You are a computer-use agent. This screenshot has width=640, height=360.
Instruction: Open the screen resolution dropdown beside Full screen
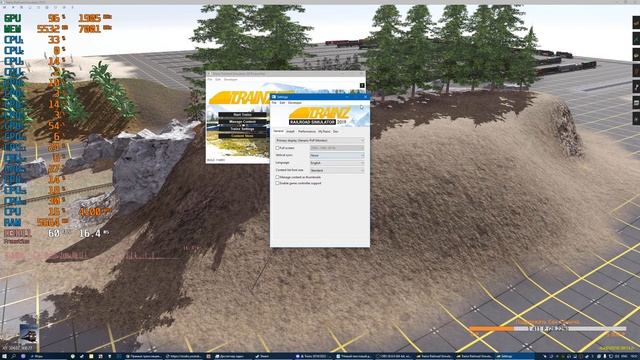coord(337,148)
